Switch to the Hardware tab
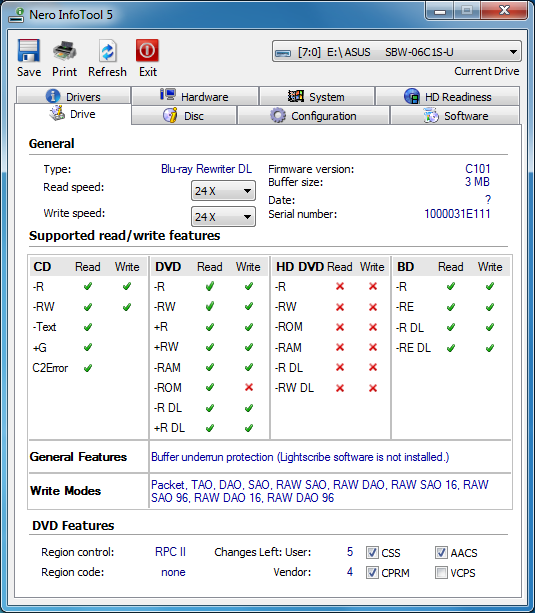Screen dimensions: 535x613 point(195,96)
